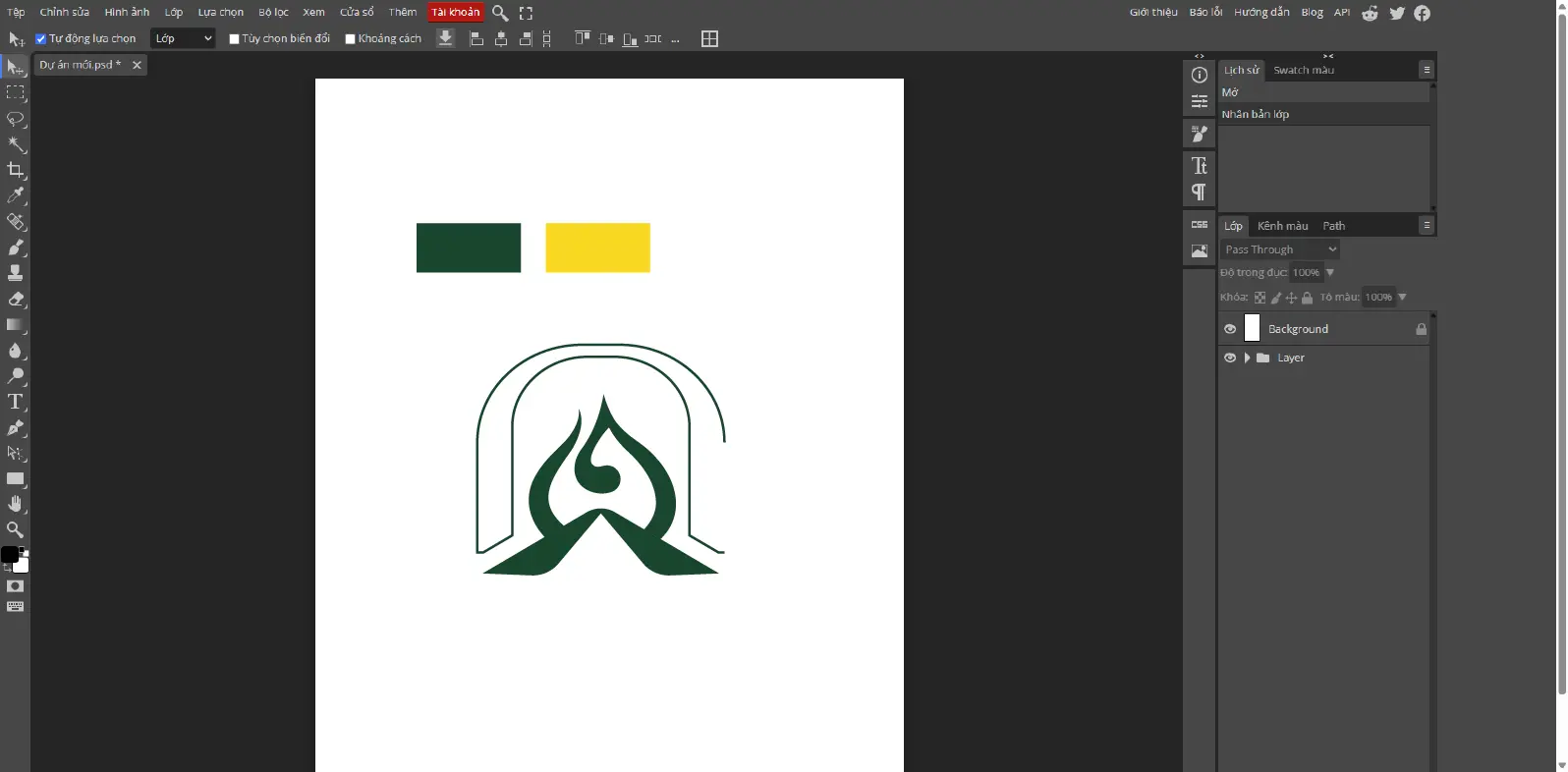Toggle fullscreen mode icon

click(x=526, y=13)
